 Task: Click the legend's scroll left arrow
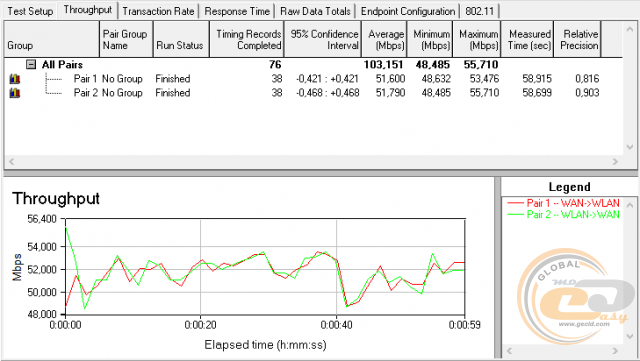[509, 351]
